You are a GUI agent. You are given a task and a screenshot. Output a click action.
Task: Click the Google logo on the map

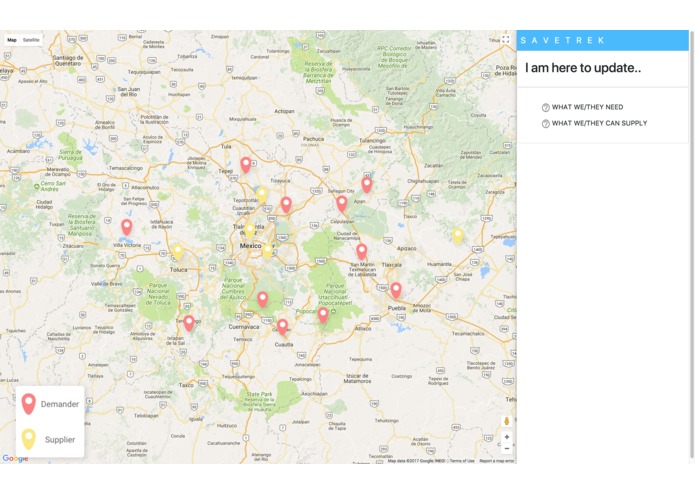15,459
